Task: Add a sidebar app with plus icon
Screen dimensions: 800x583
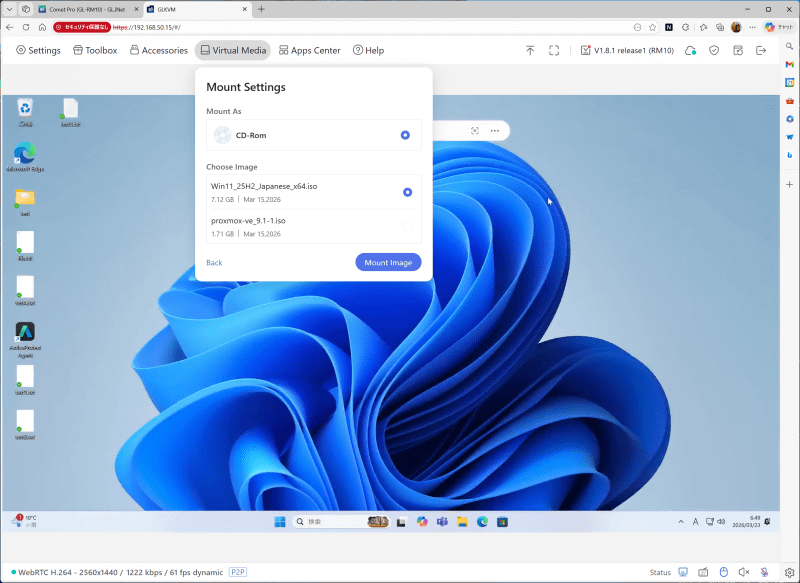Action: tap(790, 184)
